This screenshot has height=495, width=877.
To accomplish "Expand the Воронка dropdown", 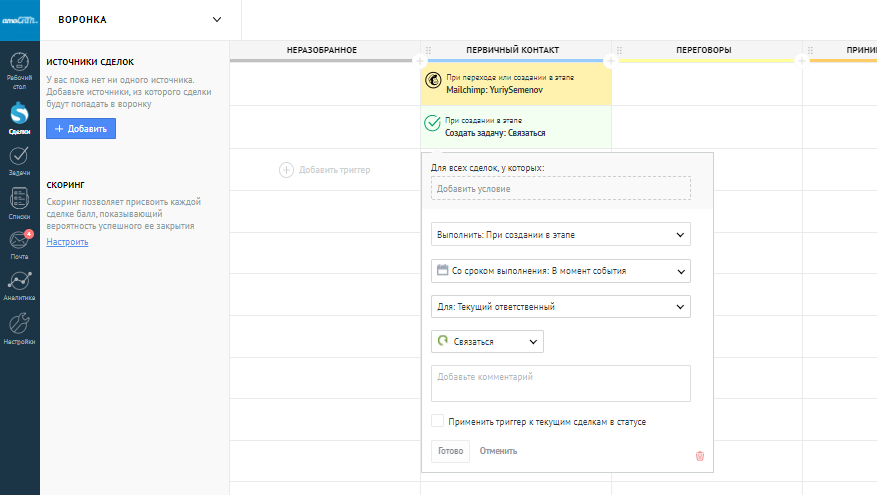I will [x=218, y=19].
